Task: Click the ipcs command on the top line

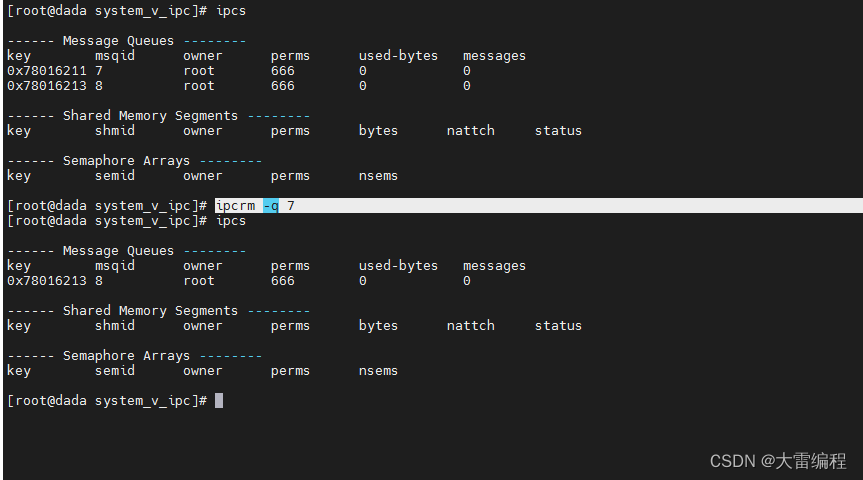Action: click(230, 10)
